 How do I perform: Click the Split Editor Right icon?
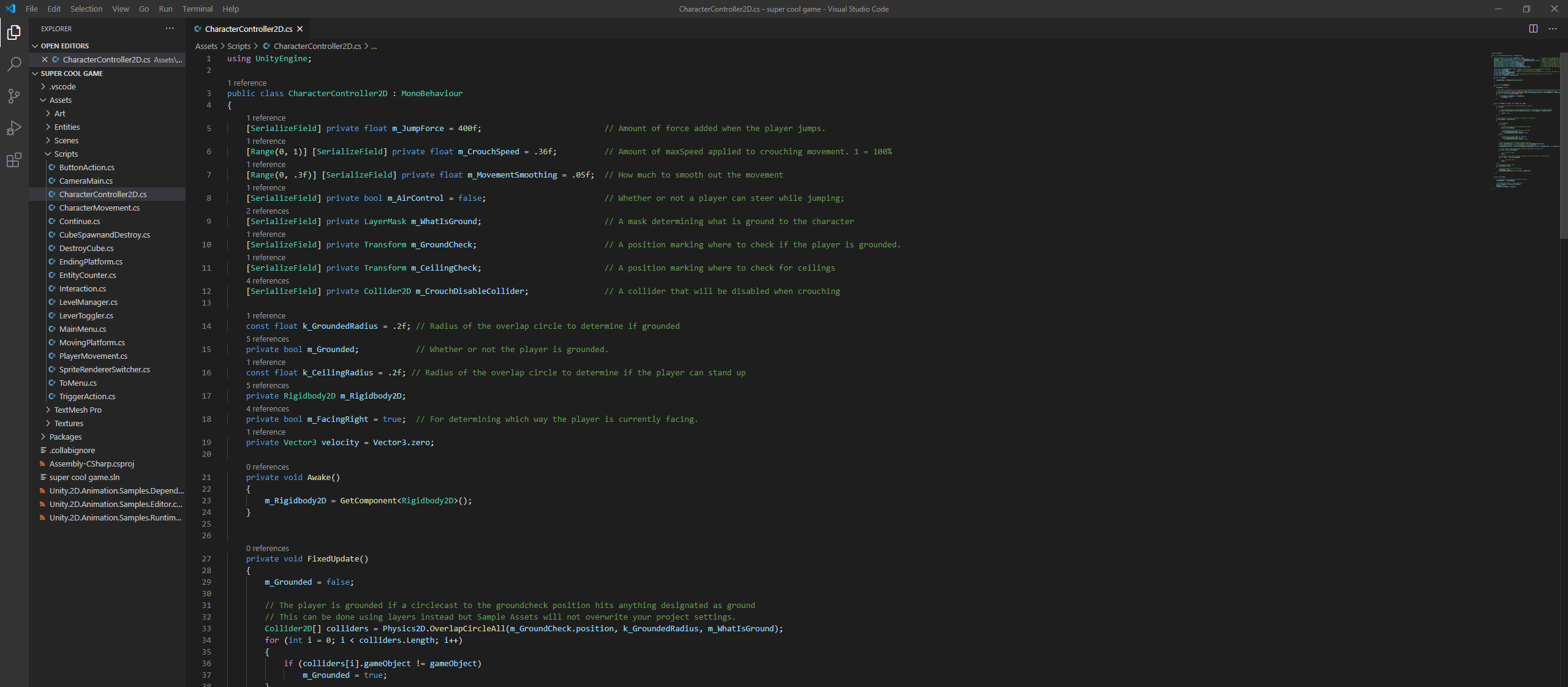click(1533, 29)
